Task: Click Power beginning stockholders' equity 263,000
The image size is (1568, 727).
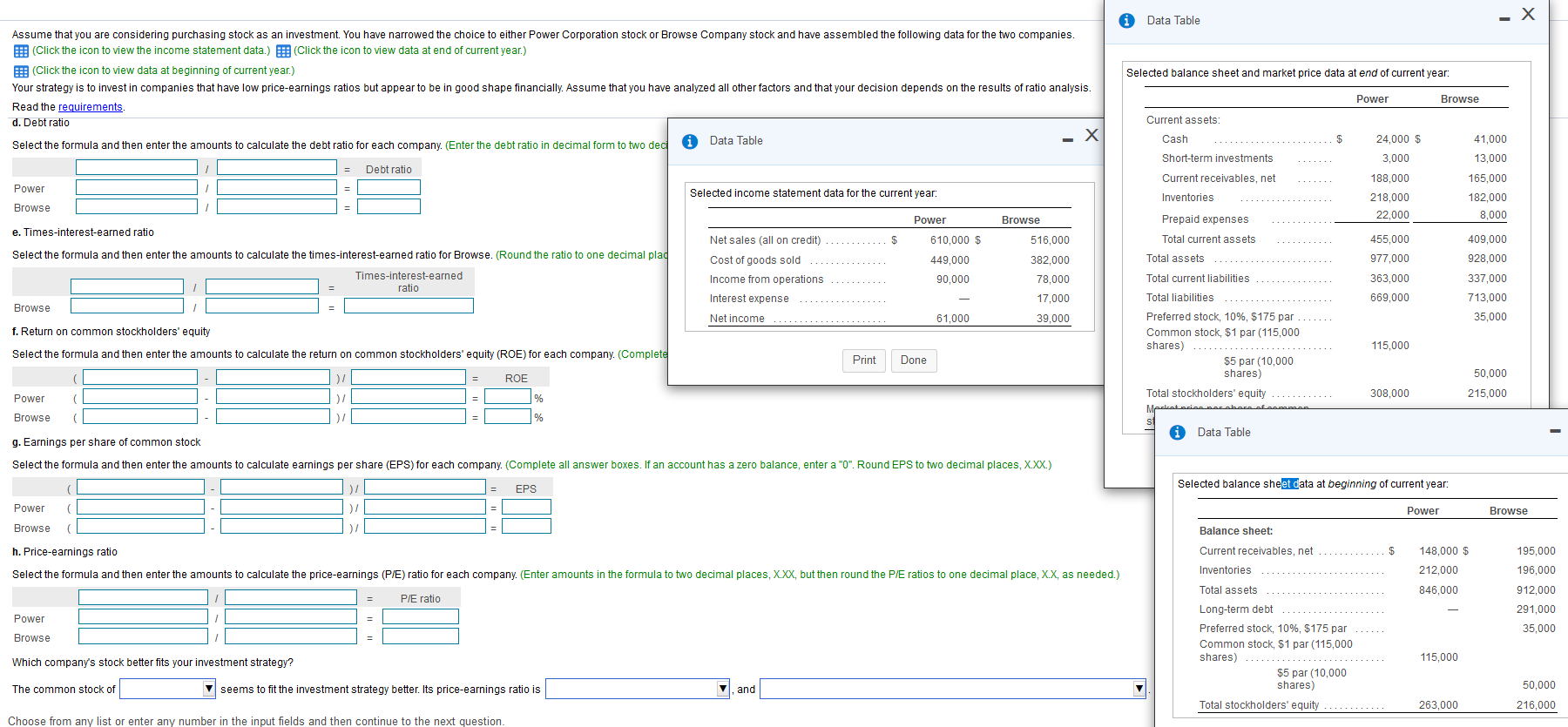Action: pos(1438,705)
